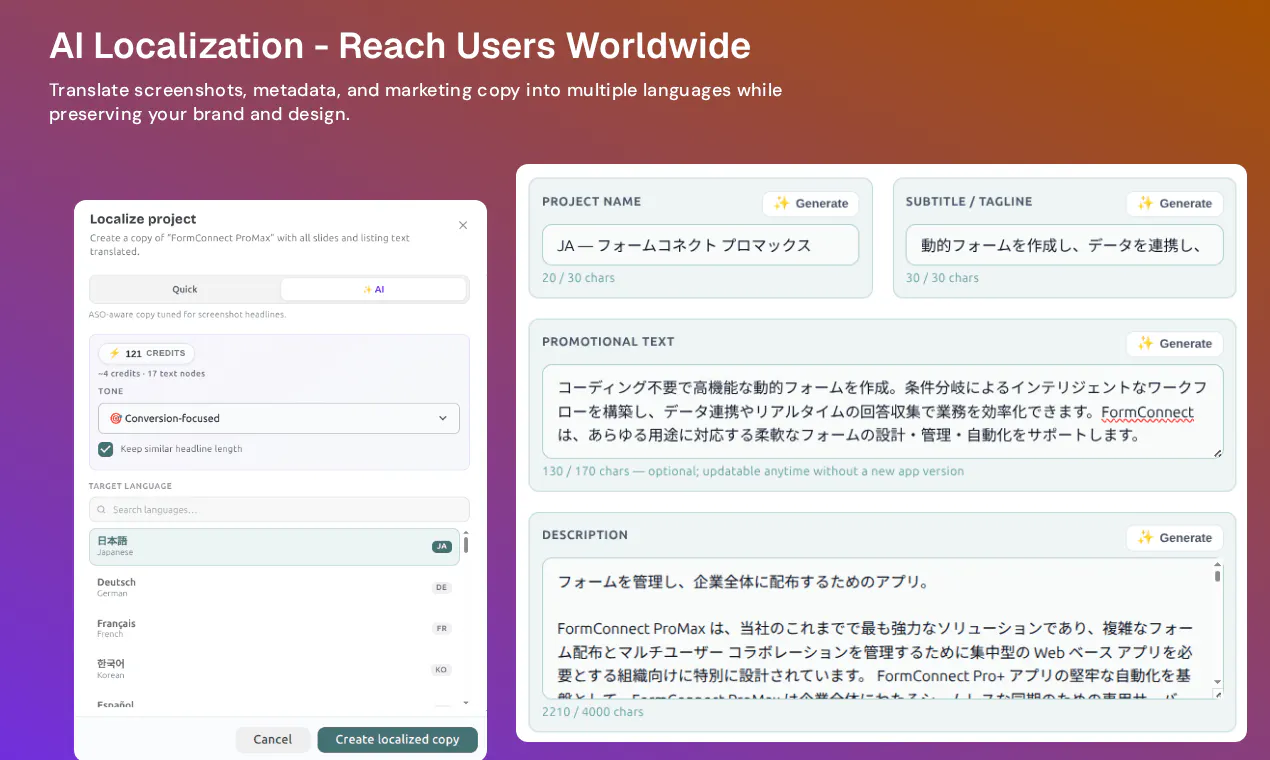
Task: Click the Search languages field
Action: [x=279, y=509]
